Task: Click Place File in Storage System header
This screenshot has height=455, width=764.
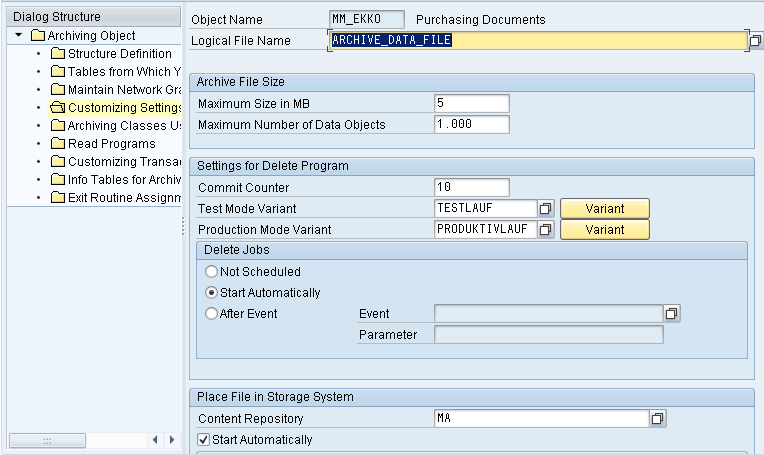Action: point(472,397)
